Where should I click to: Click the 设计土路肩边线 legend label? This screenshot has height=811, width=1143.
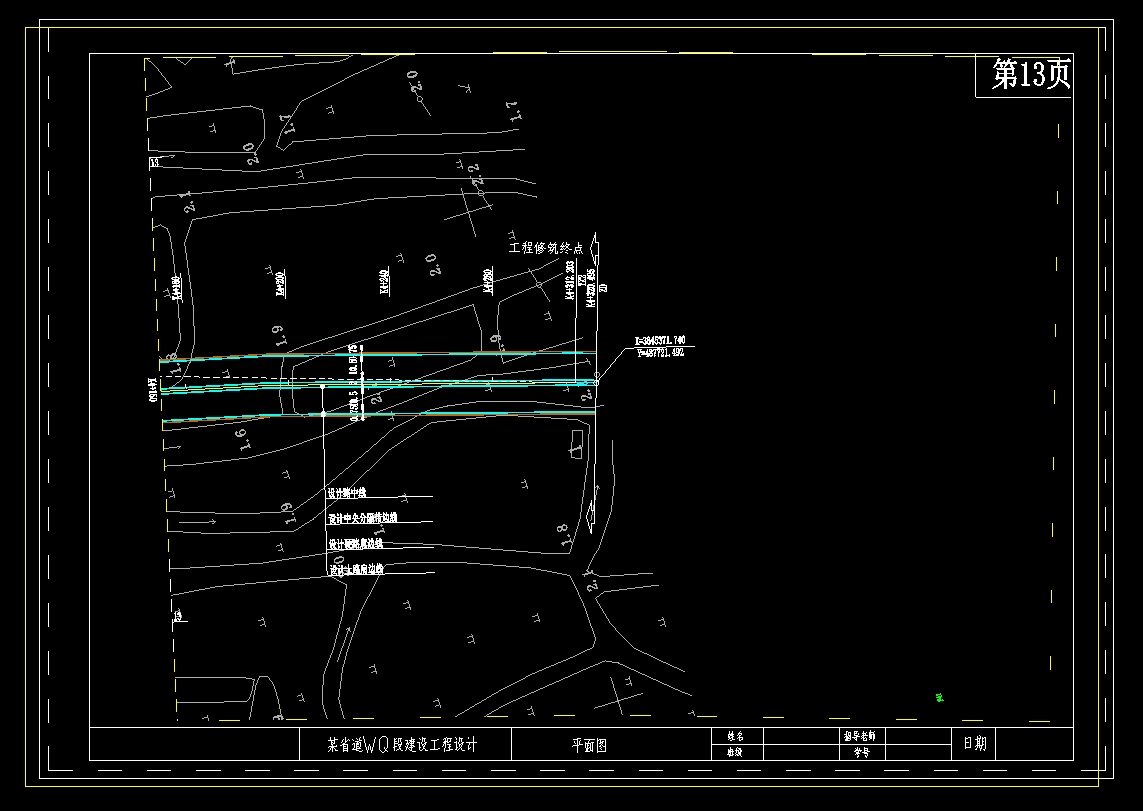[x=357, y=569]
